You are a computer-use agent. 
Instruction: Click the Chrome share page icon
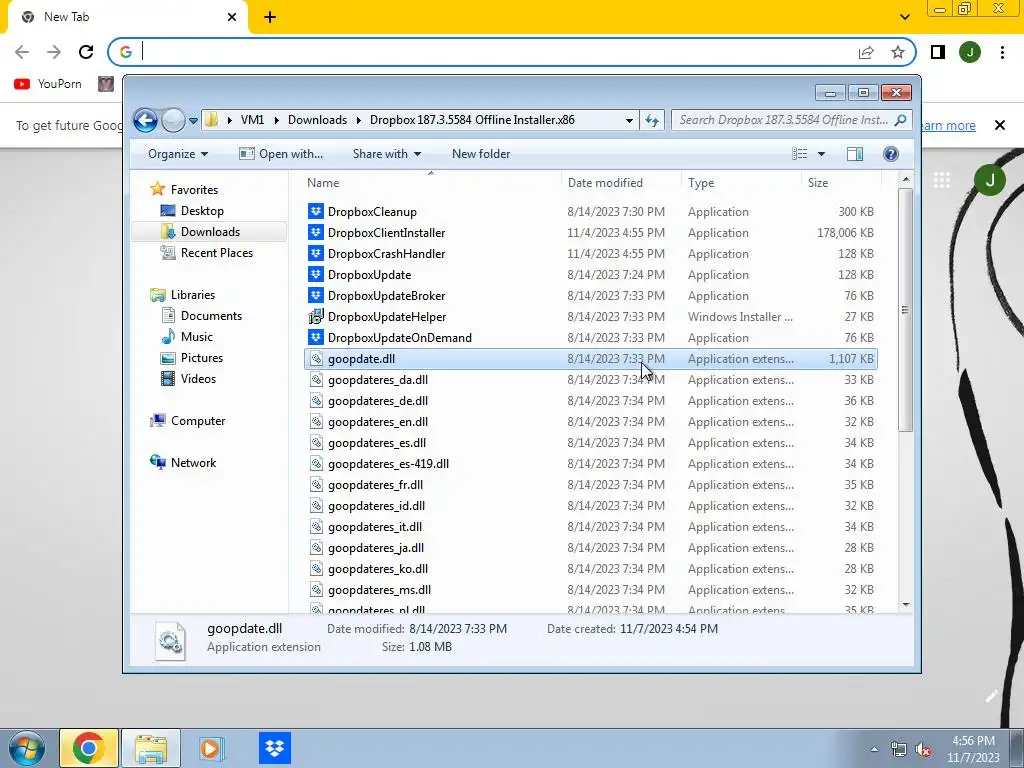(x=866, y=52)
